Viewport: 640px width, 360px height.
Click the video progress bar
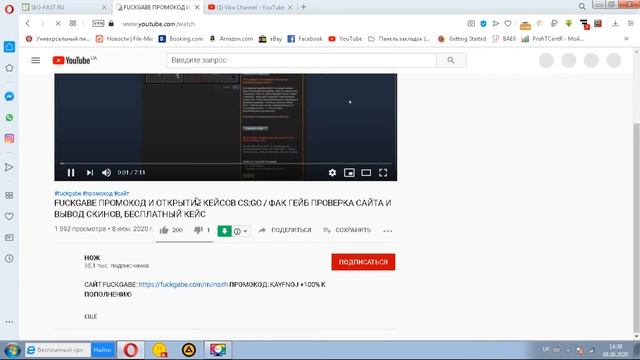tap(225, 163)
